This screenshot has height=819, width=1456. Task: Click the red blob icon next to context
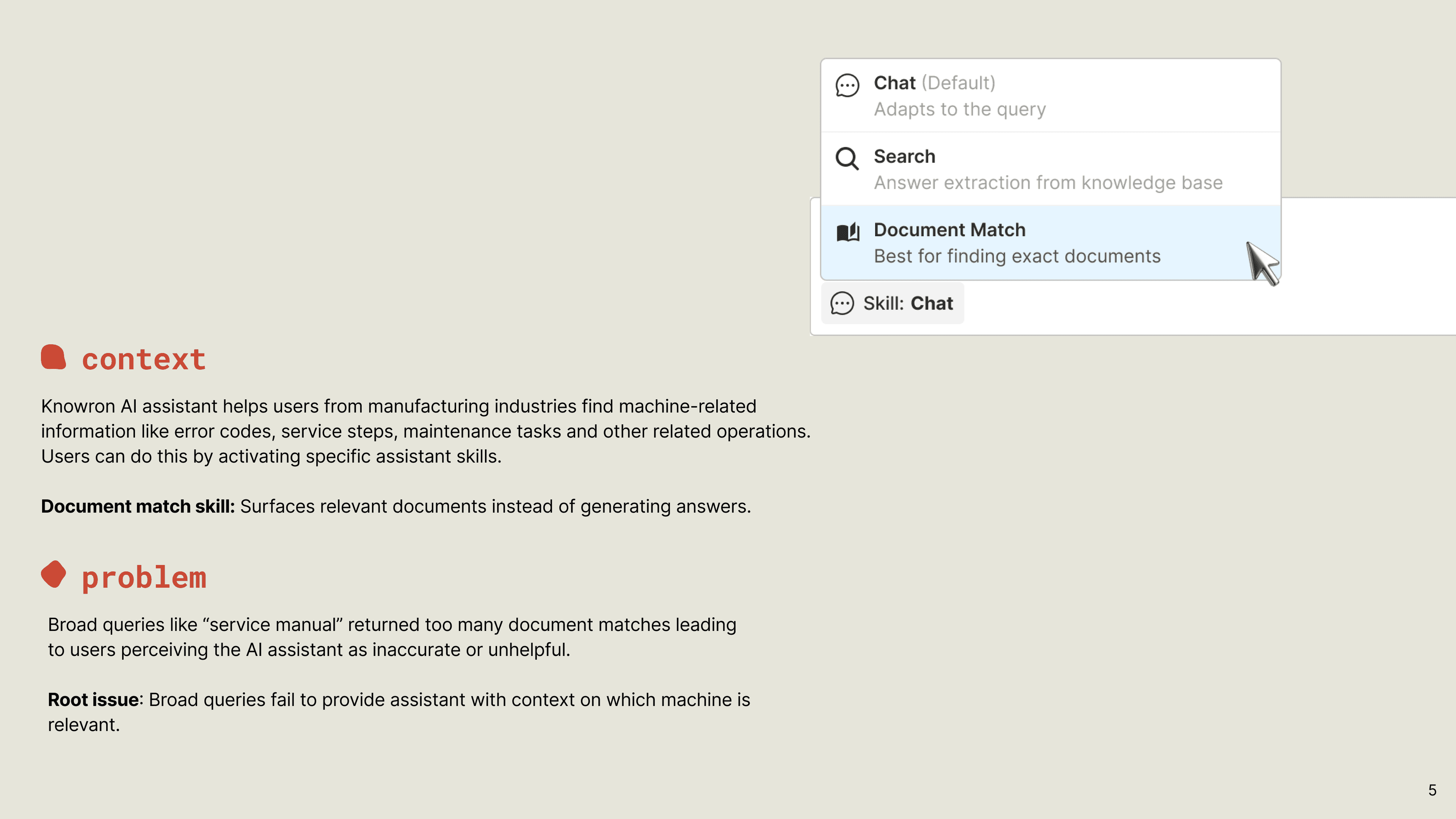[x=54, y=357]
